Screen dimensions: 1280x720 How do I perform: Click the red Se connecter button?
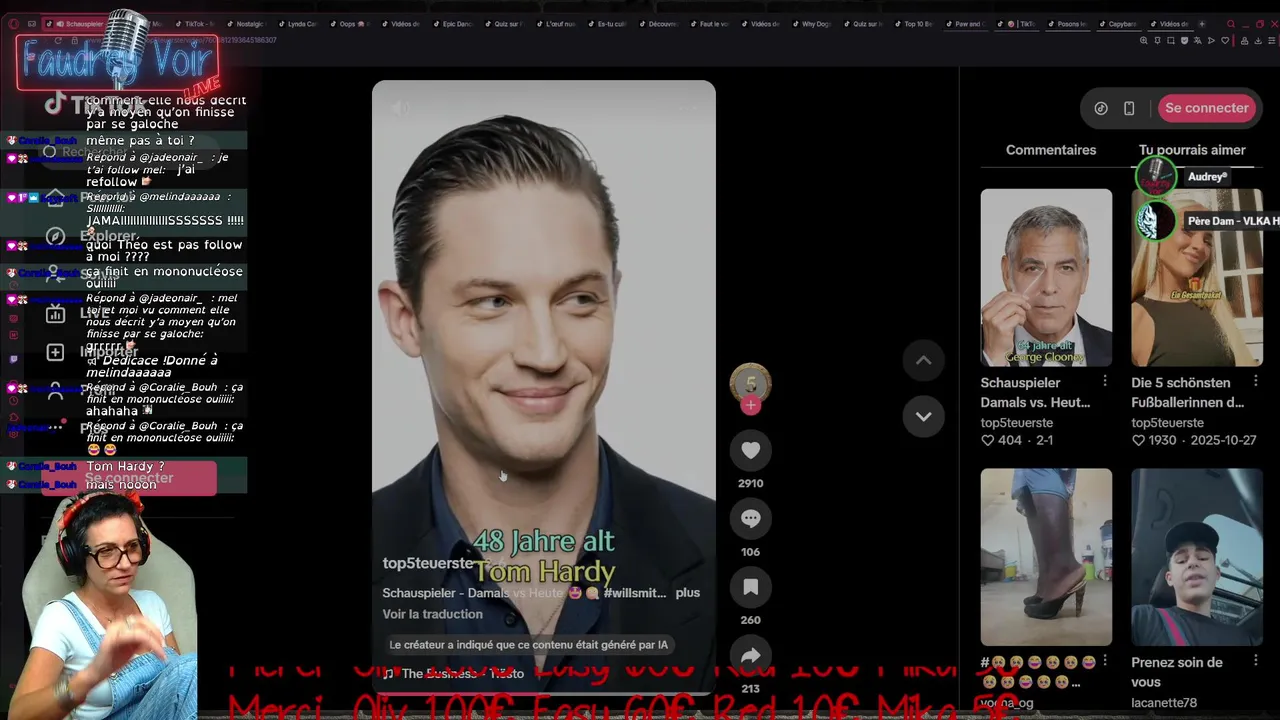pyautogui.click(x=1207, y=108)
